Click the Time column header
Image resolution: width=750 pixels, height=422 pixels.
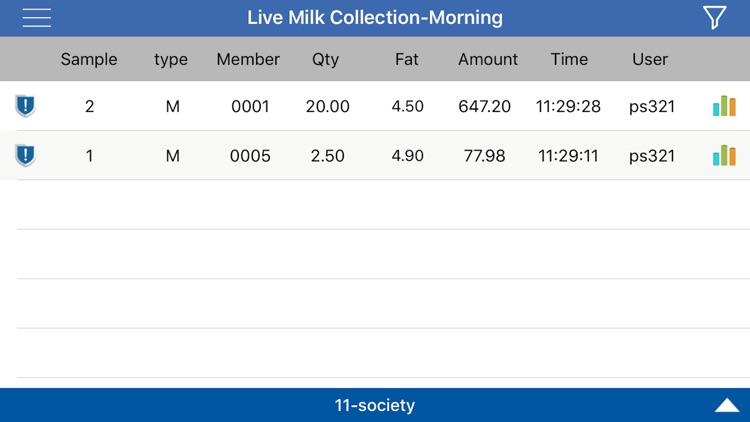(569, 59)
